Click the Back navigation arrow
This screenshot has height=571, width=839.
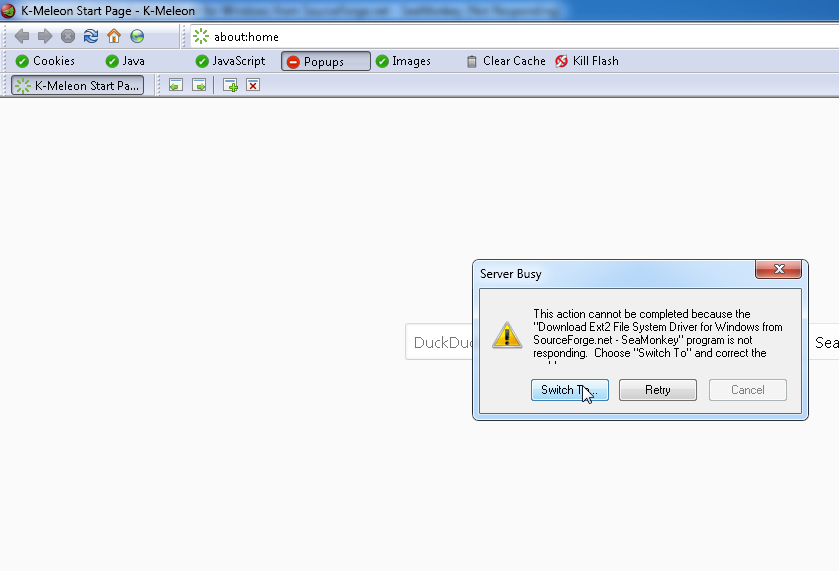click(22, 36)
